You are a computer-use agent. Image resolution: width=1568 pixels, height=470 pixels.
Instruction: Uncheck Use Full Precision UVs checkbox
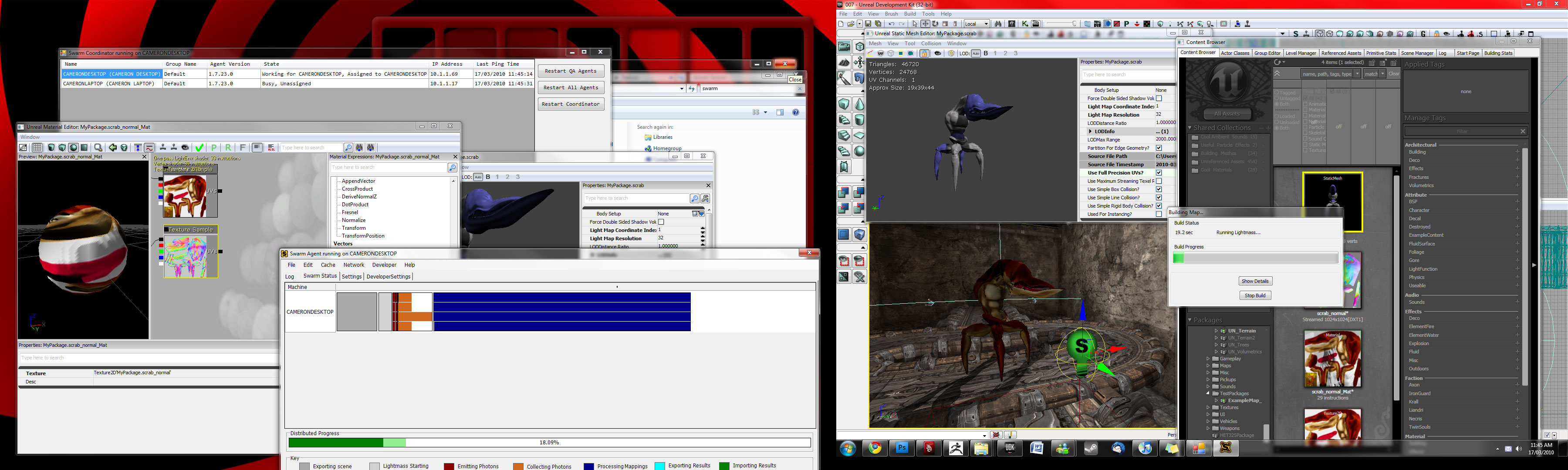1158,173
